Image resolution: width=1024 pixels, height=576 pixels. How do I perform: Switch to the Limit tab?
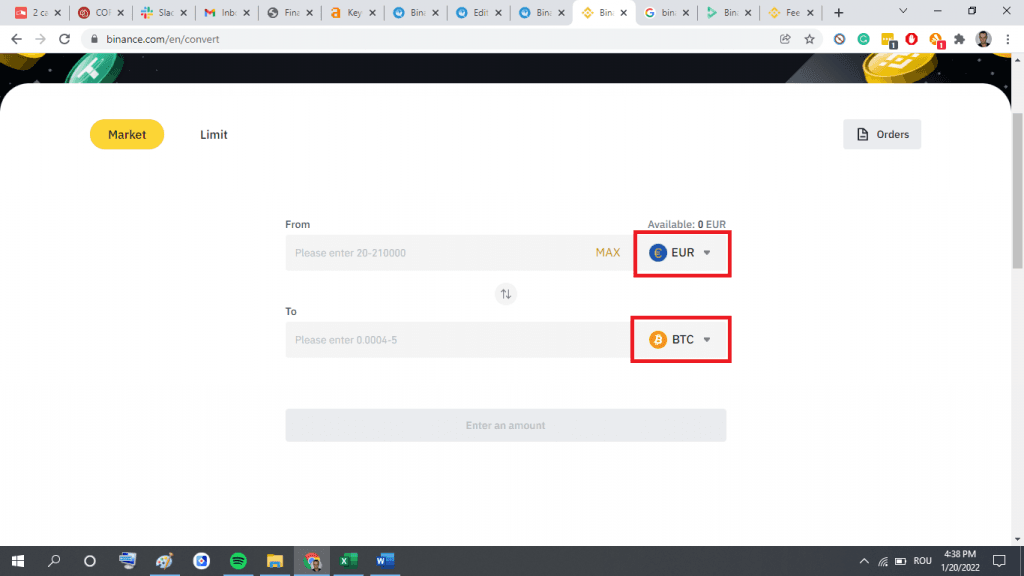[214, 134]
